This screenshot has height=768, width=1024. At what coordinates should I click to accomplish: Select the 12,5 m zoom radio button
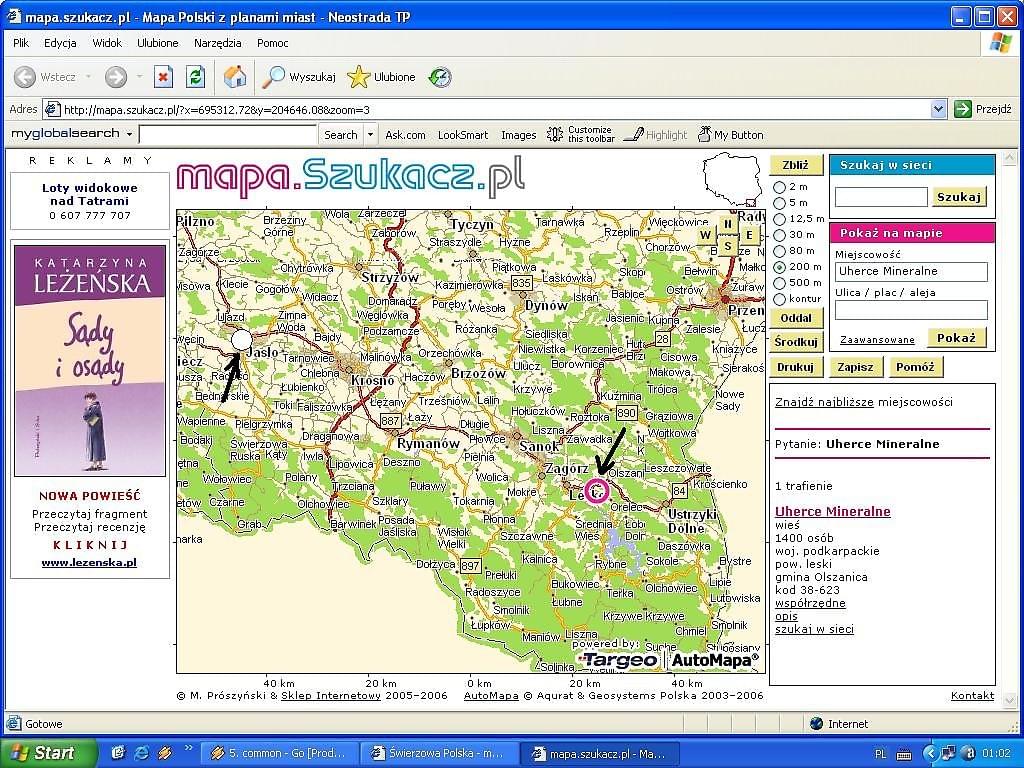point(779,219)
